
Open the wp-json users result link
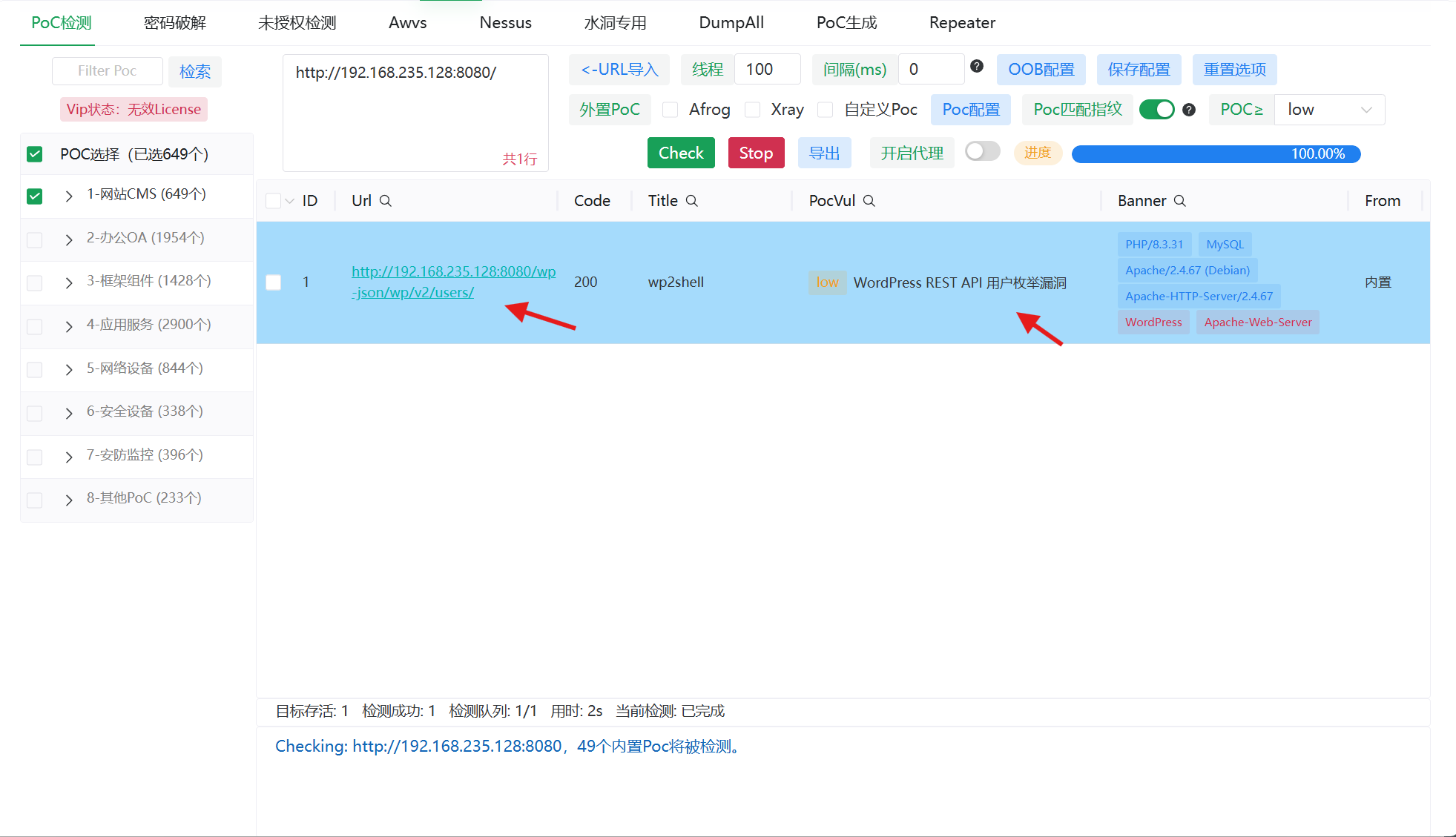tap(453, 282)
